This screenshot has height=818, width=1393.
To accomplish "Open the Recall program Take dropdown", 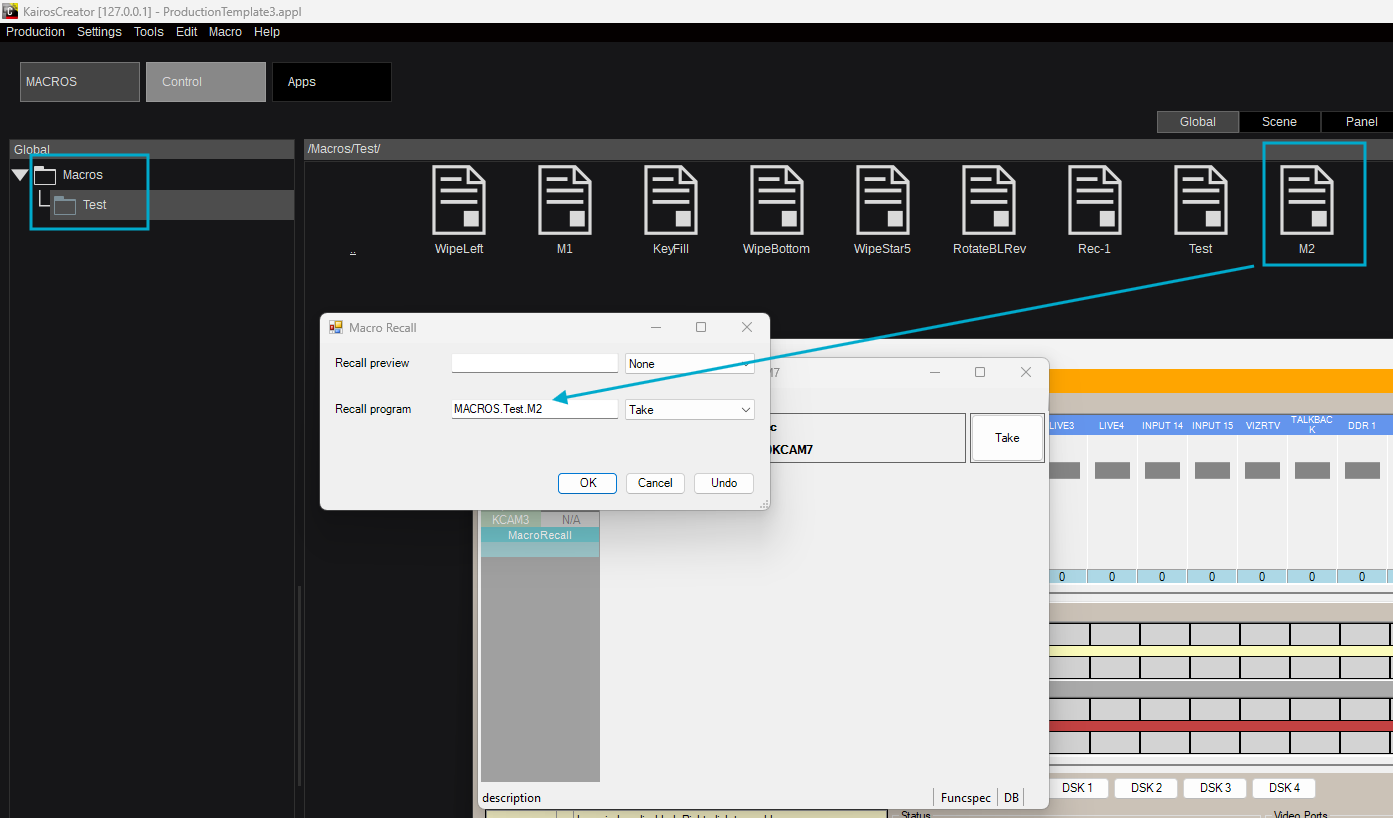I will (x=690, y=410).
